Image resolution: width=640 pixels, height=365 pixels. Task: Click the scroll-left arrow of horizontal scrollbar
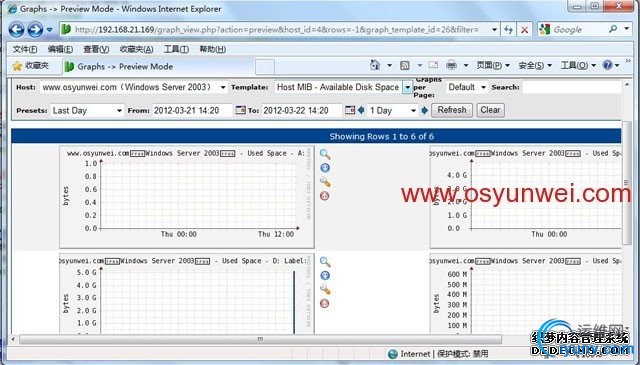(x=13, y=339)
